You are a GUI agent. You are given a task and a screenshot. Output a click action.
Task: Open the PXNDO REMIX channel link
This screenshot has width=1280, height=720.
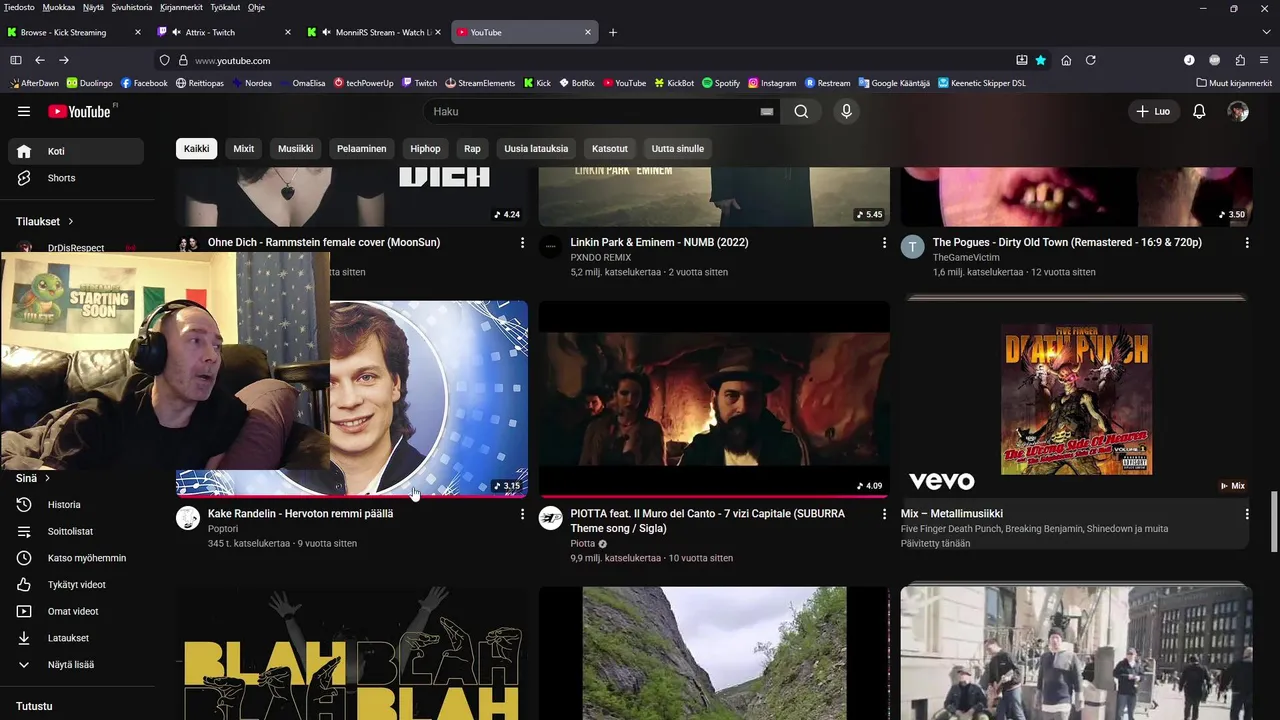tap(601, 257)
